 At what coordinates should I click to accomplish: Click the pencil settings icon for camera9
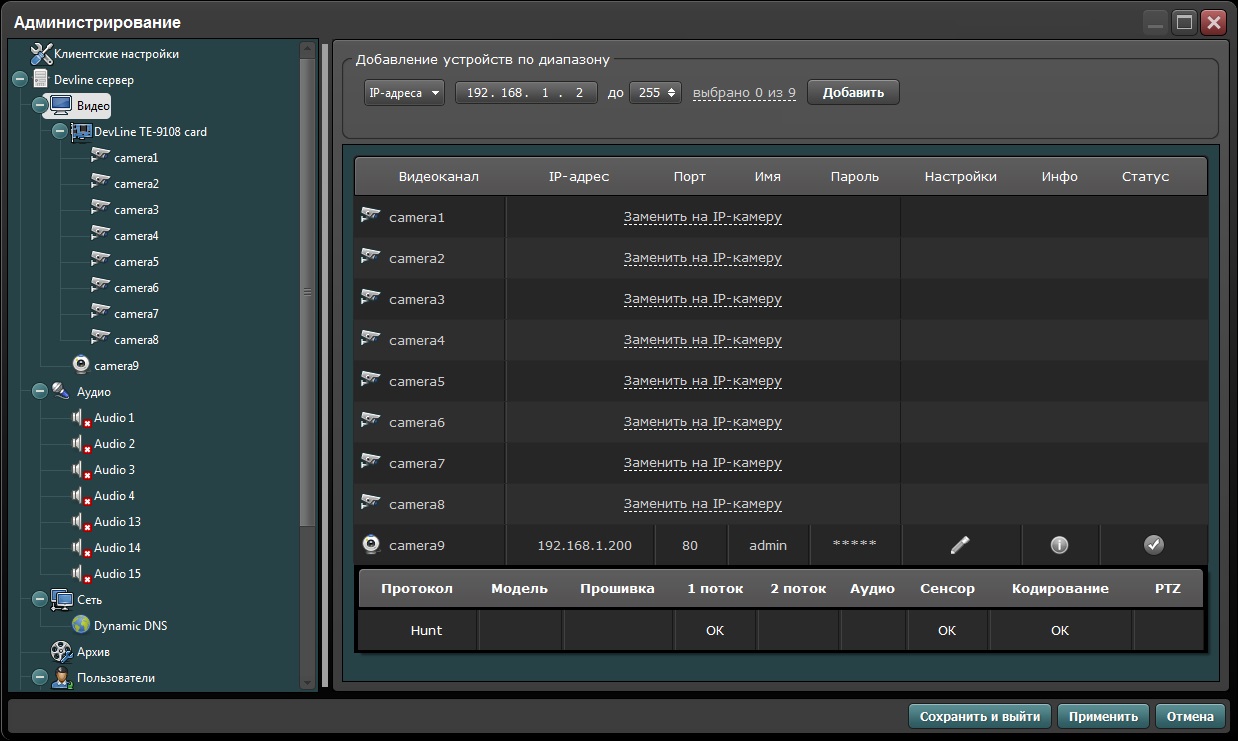[960, 545]
